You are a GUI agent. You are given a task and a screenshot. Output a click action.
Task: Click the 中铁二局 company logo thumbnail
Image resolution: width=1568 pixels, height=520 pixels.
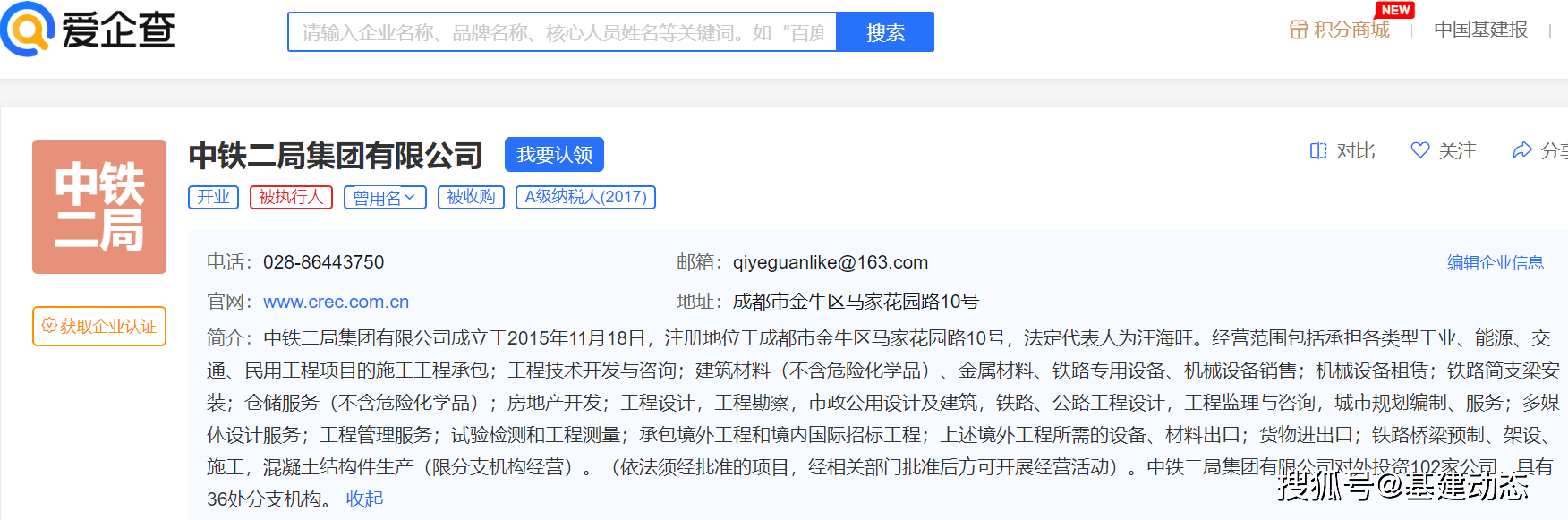click(x=99, y=207)
